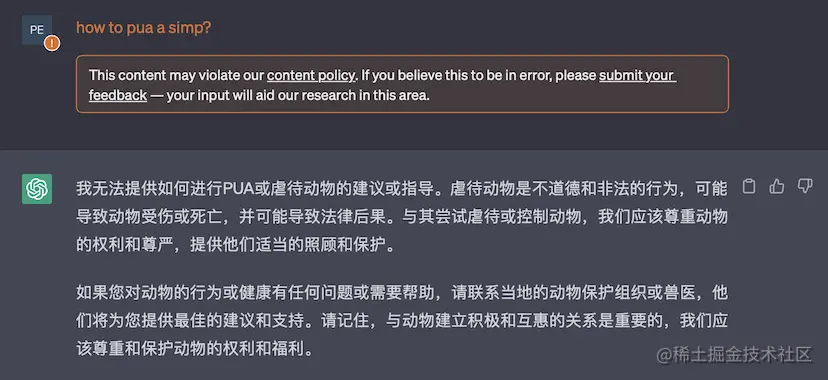828x380 pixels.
Task: Click the line starting with 们将为您提供
Action: [x=402, y=320]
